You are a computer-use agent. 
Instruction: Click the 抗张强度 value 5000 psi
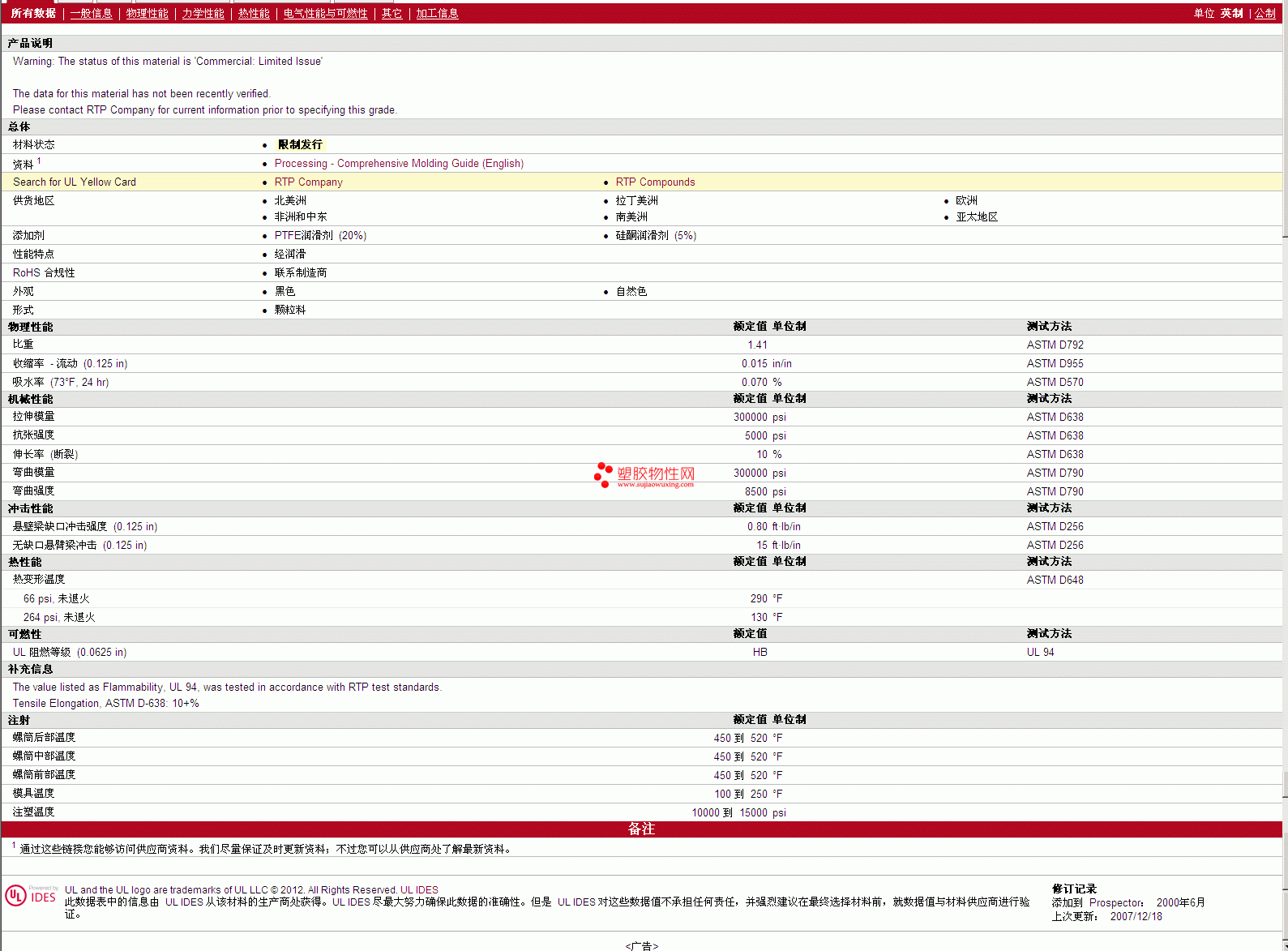pos(765,435)
